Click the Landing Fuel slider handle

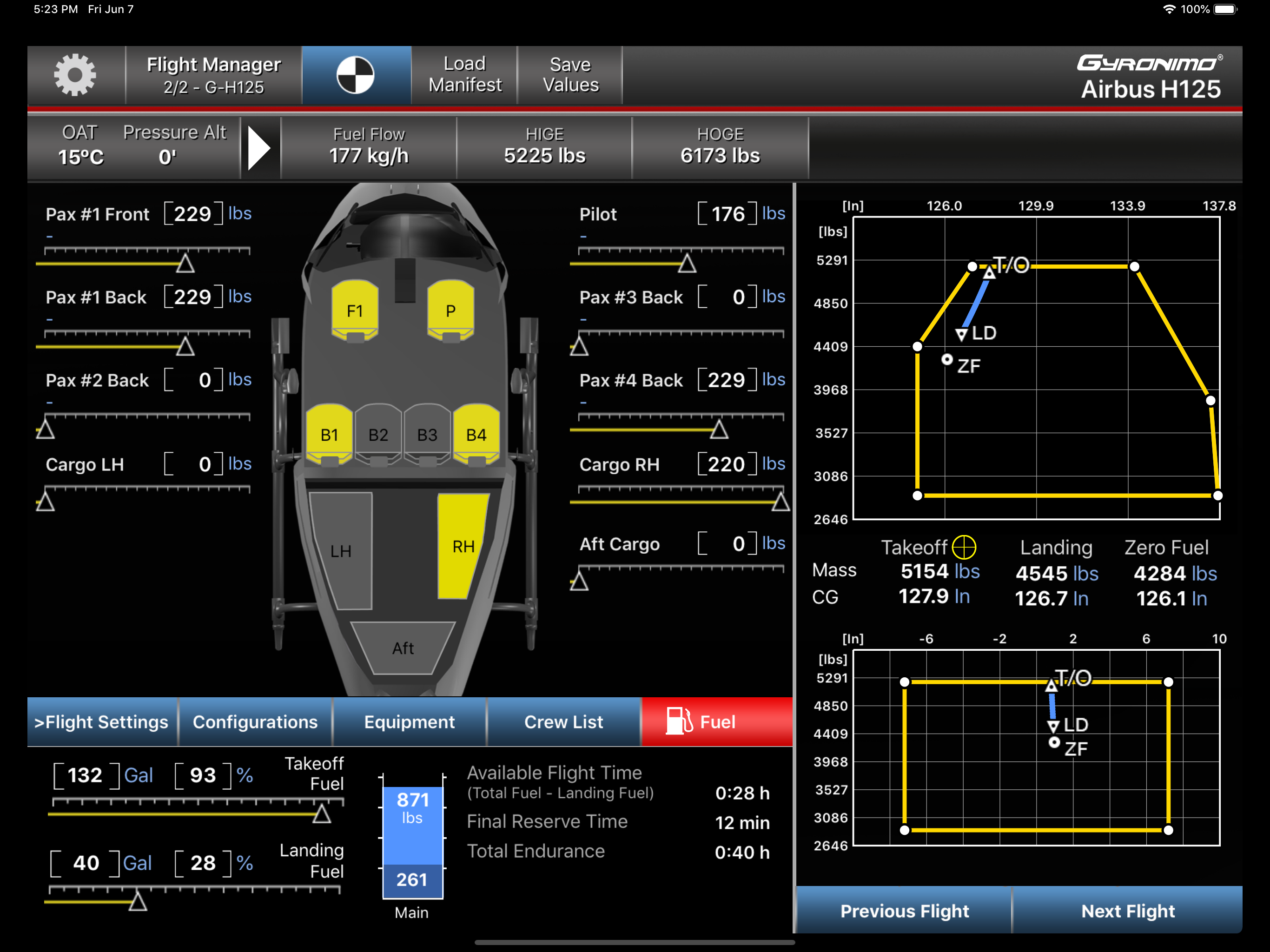(x=138, y=901)
